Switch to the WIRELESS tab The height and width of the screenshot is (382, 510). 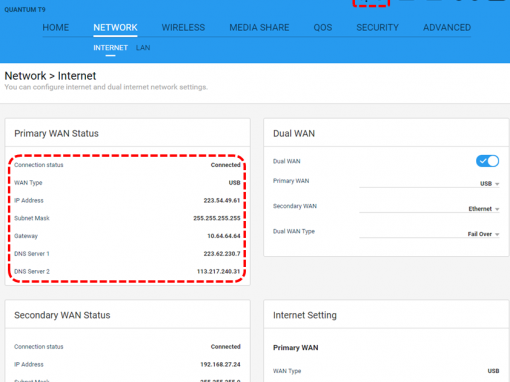[x=183, y=27]
